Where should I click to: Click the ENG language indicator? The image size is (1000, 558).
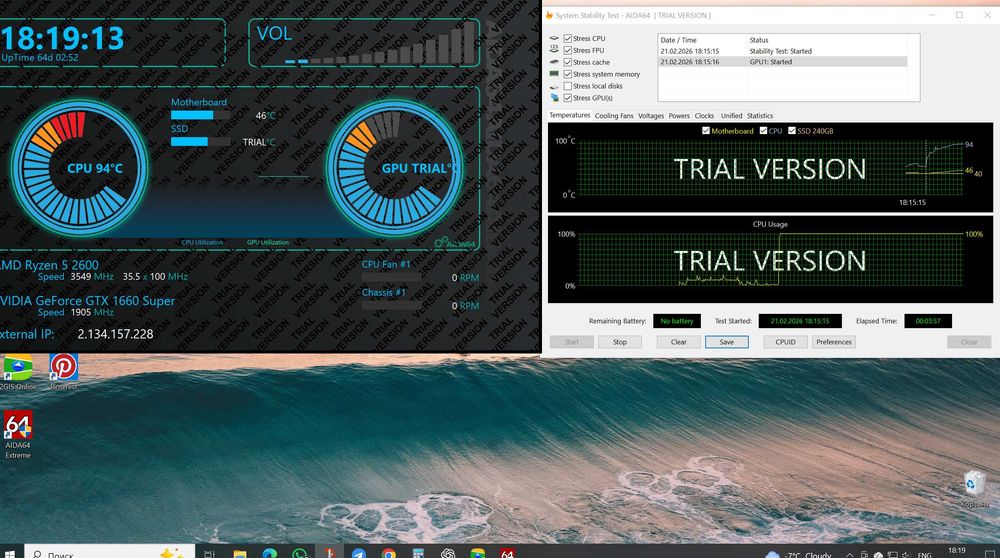[925, 555]
